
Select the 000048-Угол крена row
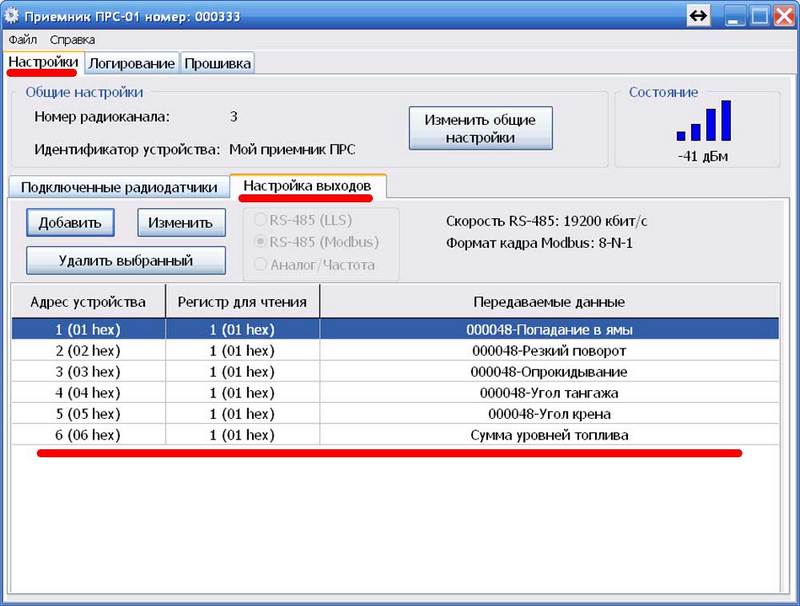tap(395, 414)
